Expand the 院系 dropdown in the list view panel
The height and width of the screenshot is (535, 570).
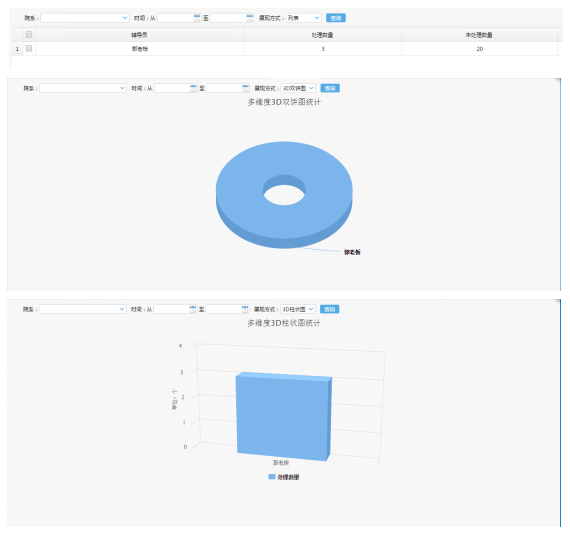(85, 17)
